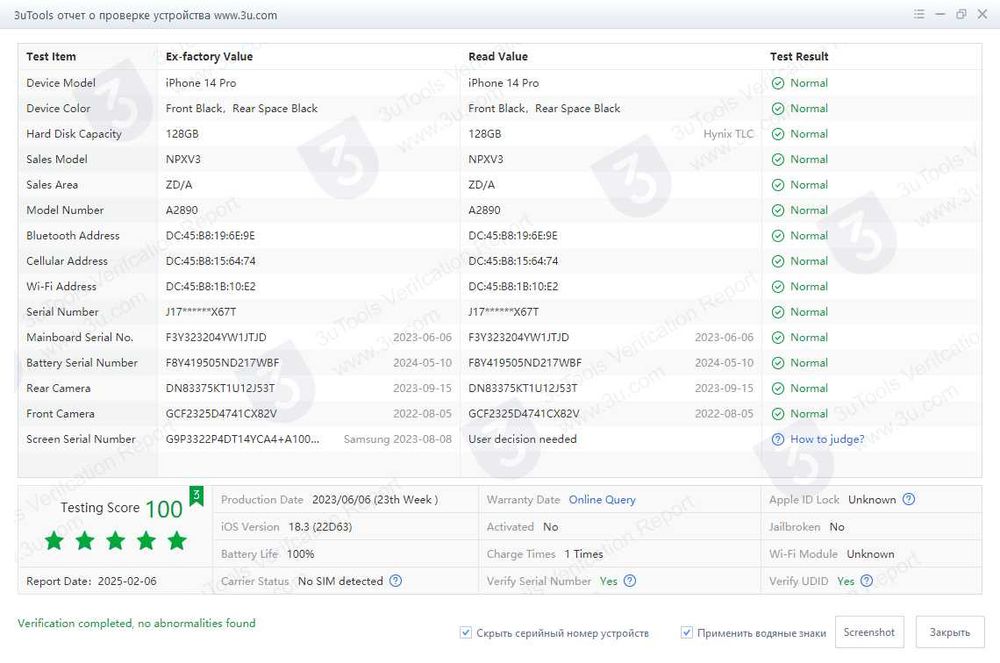This screenshot has width=1000, height=663.
Task: Click the green 3uTools badge by score
Action: (196, 495)
